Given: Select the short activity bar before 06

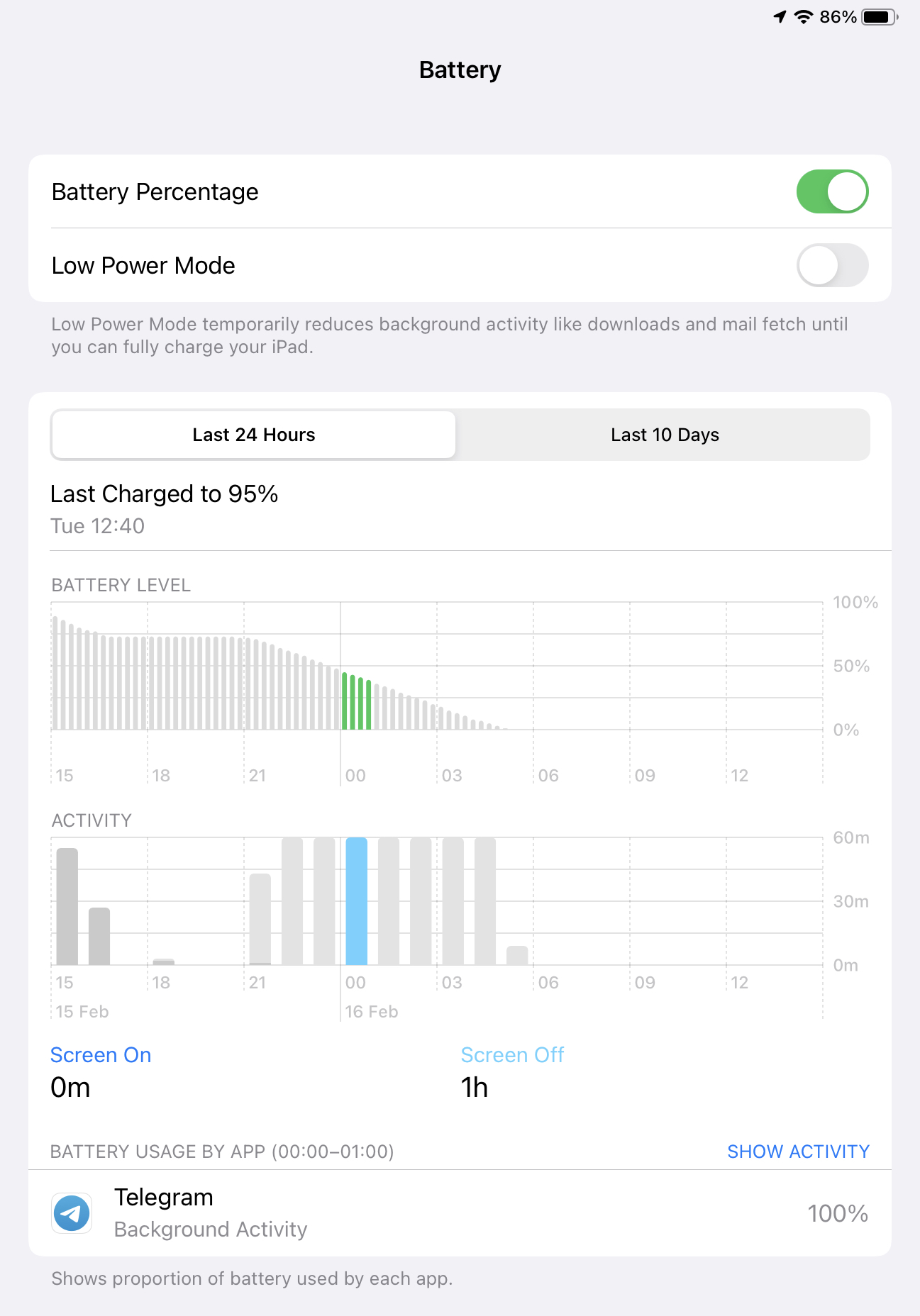Looking at the screenshot, I should tap(517, 955).
